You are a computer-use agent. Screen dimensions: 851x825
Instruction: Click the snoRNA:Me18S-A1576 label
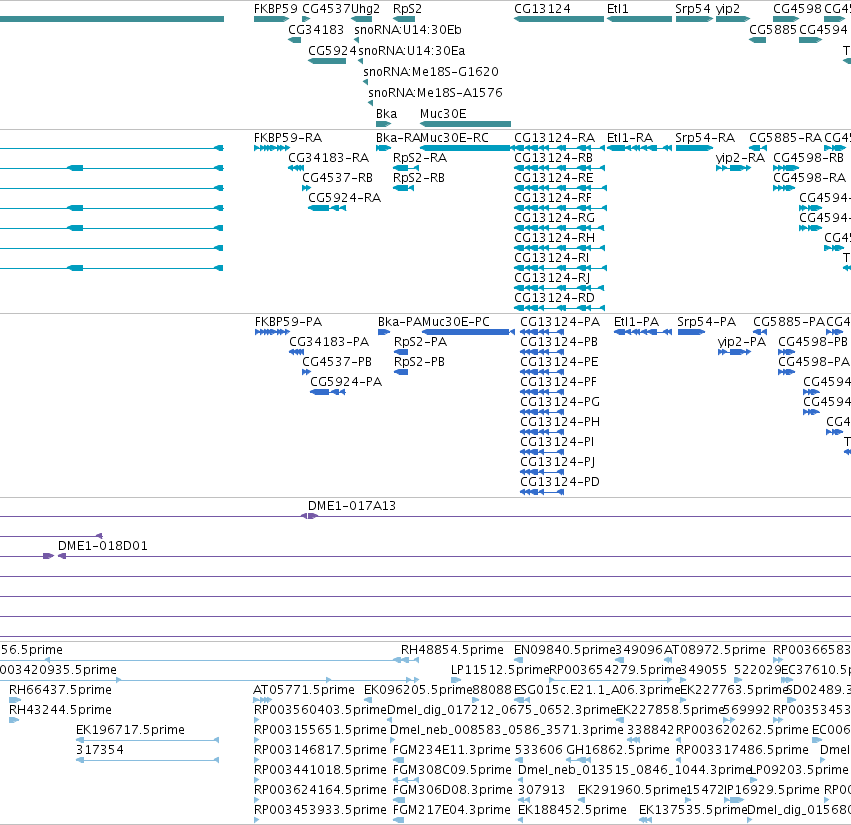coord(435,93)
